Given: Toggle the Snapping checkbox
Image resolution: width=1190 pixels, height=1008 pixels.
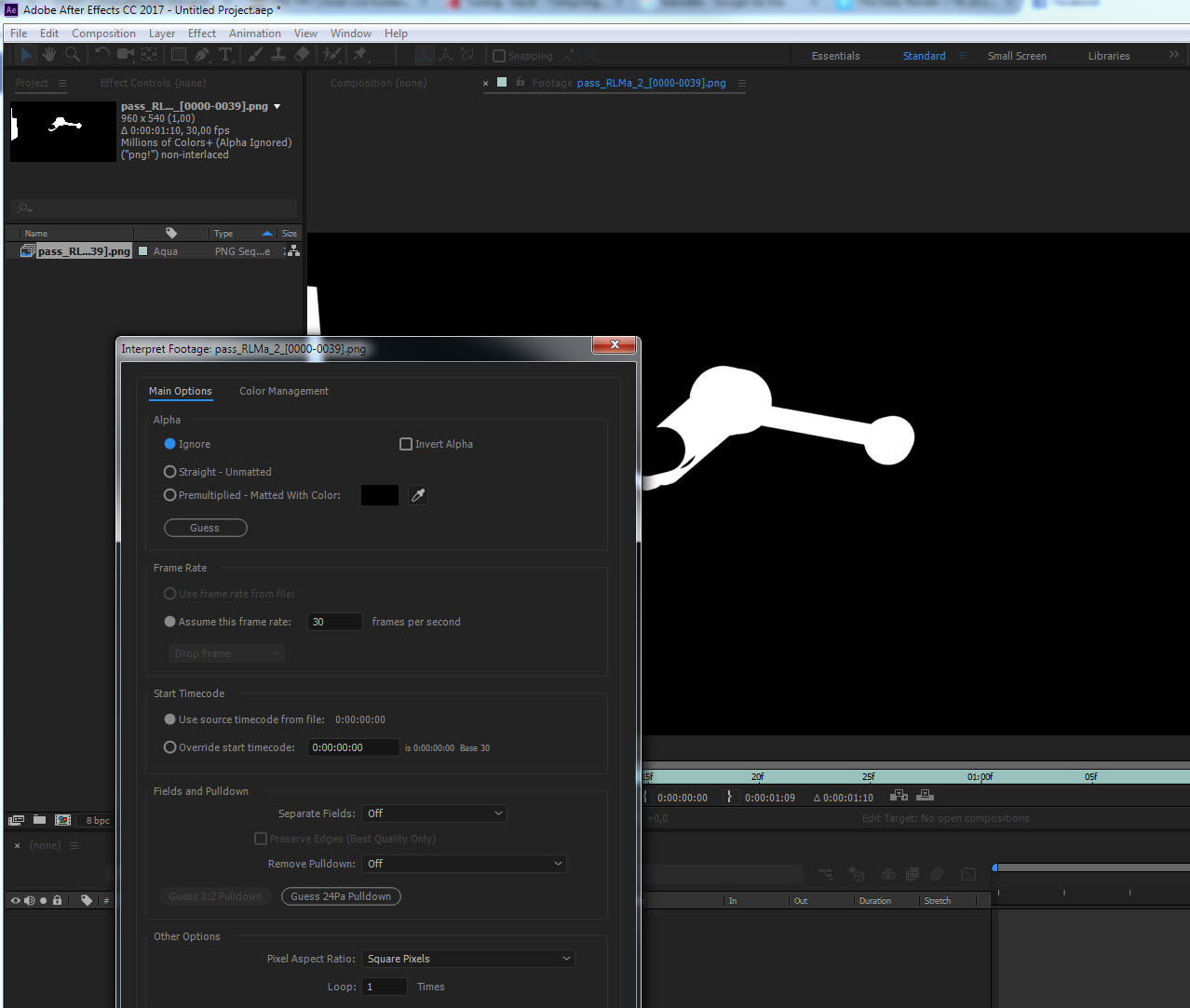Looking at the screenshot, I should pyautogui.click(x=499, y=56).
